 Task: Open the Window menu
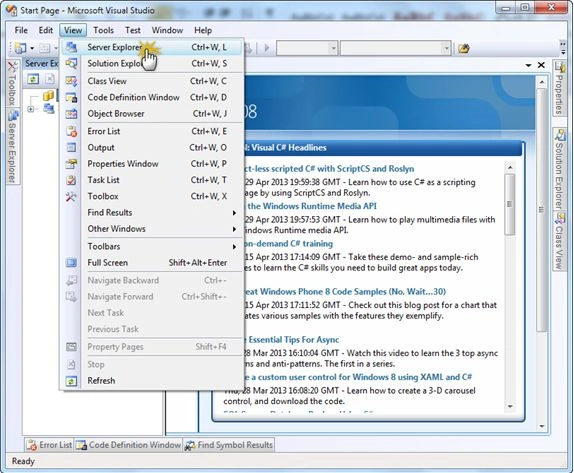point(167,30)
